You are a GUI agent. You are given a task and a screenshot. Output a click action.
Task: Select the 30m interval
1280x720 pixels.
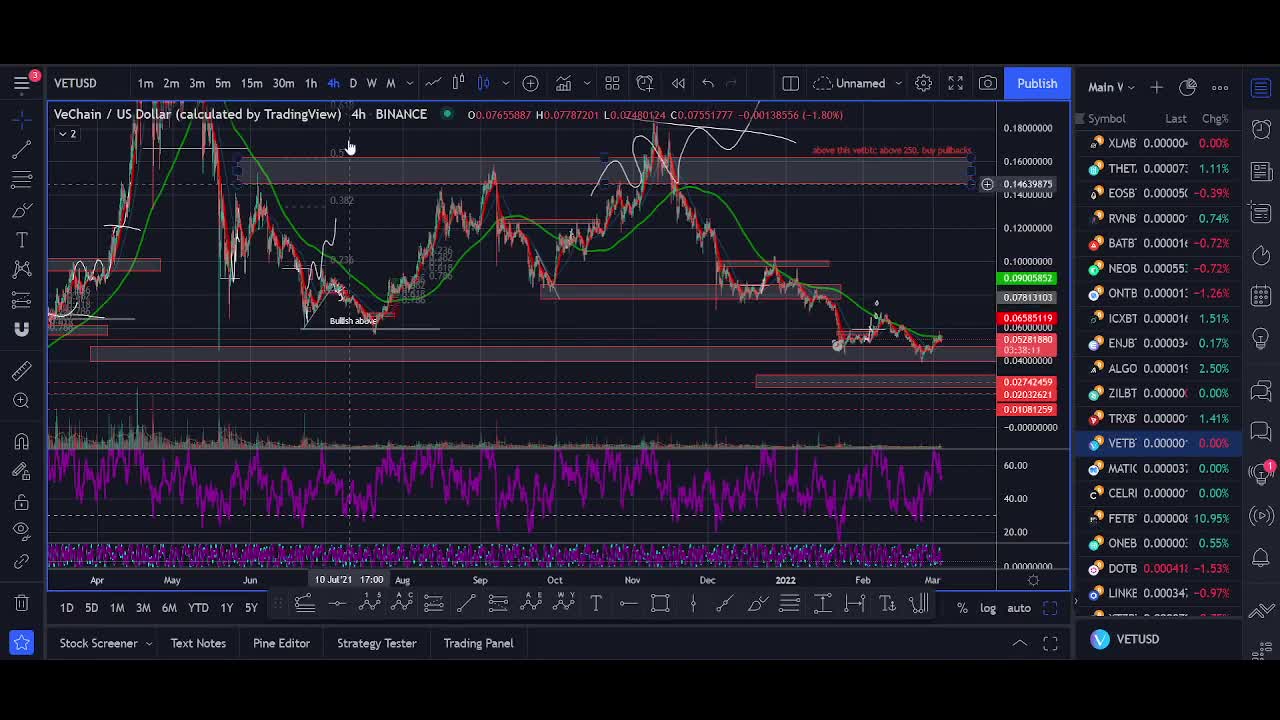click(x=283, y=83)
